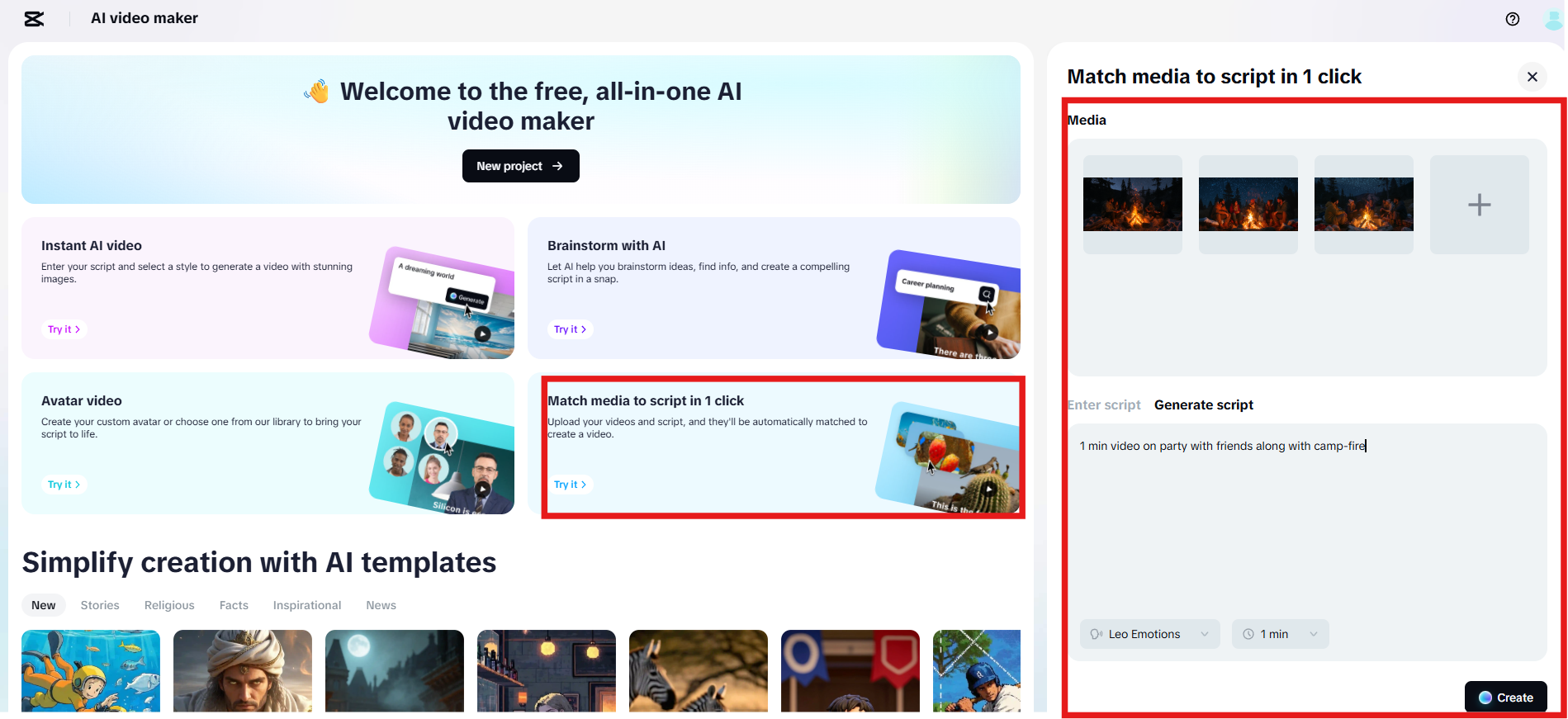Click Try it under Match media to script
Image resolution: width=1568 pixels, height=719 pixels.
[x=571, y=485]
